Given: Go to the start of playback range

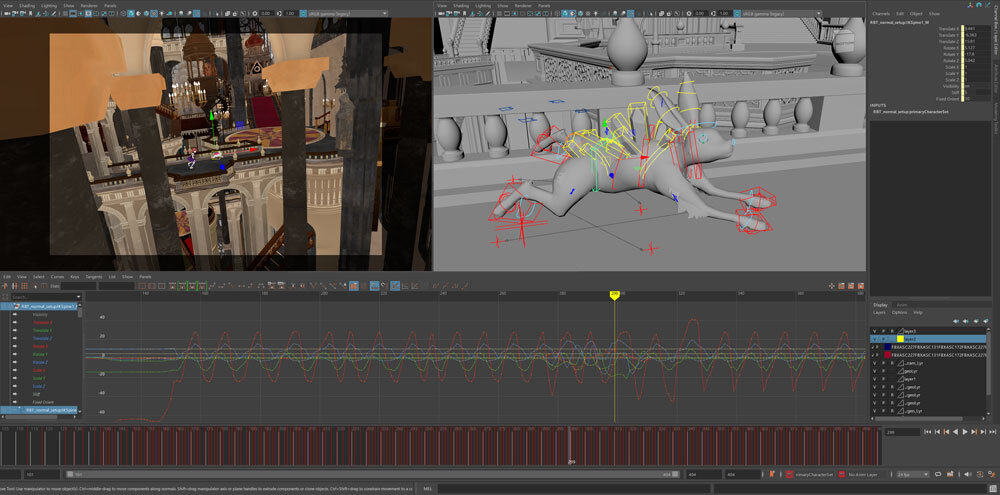Looking at the screenshot, I should (x=926, y=432).
